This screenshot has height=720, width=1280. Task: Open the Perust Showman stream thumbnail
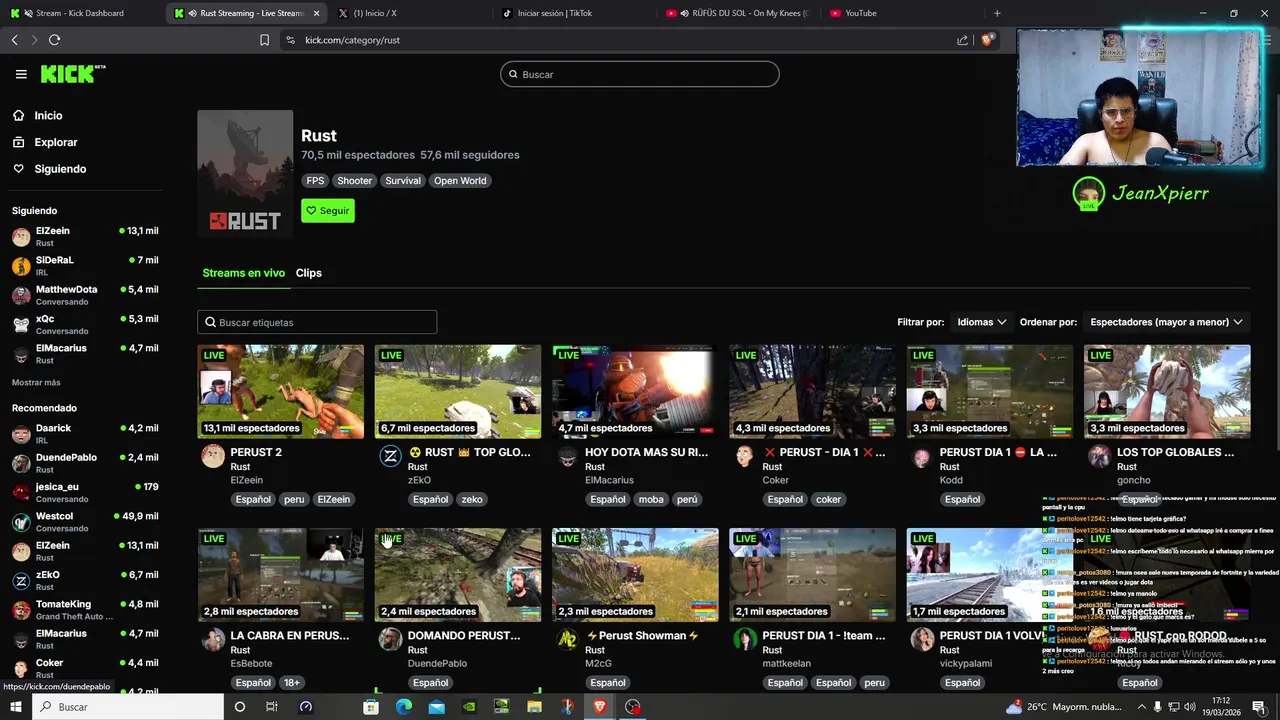635,575
